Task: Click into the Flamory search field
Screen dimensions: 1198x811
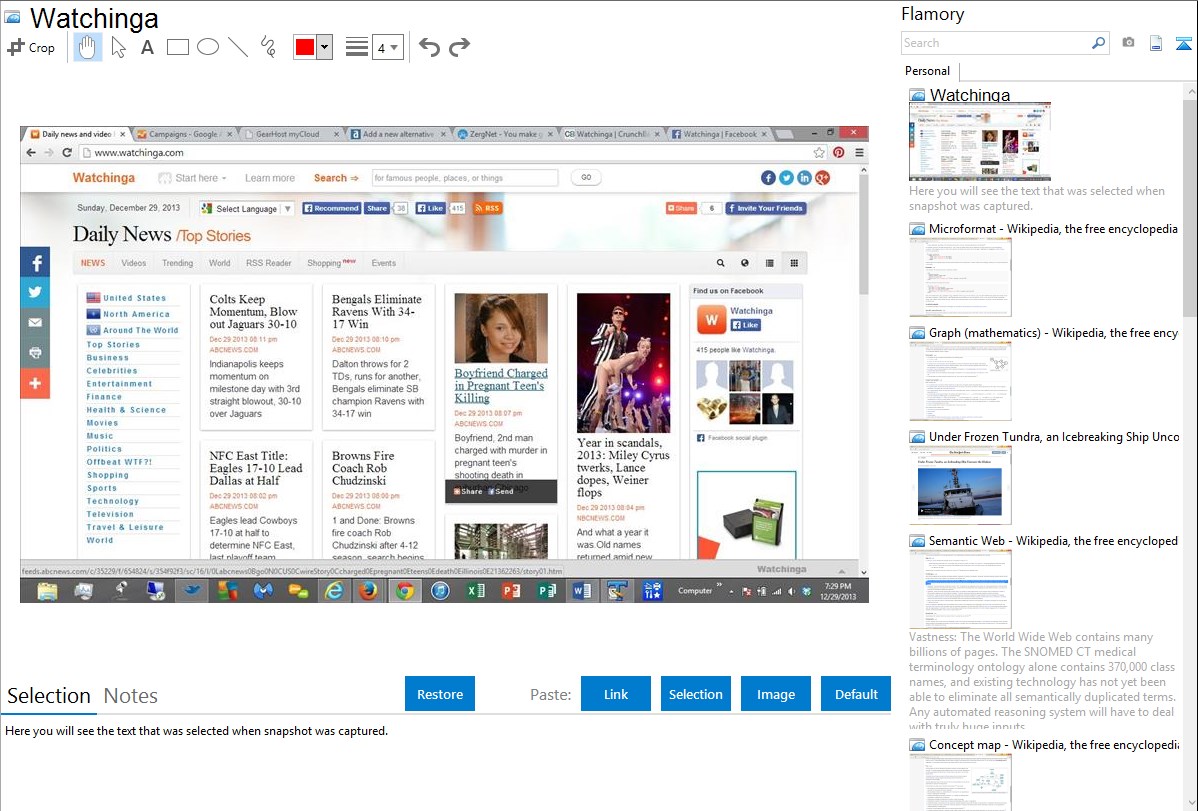Action: (996, 43)
